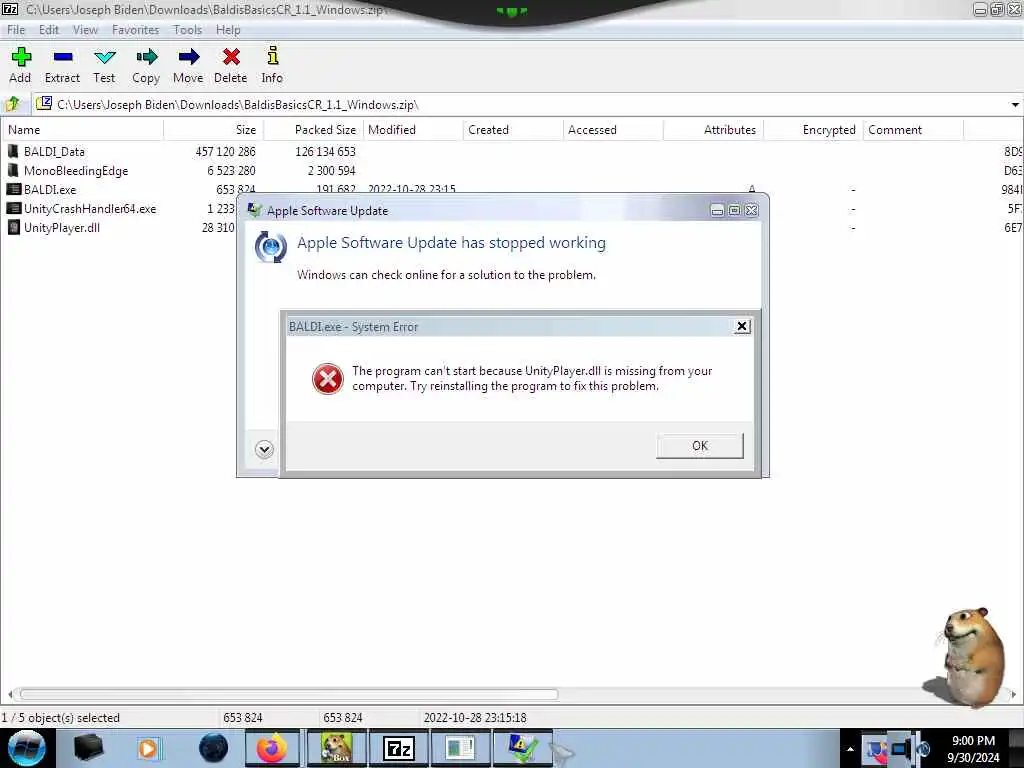Go up one folder level with arrow icon

click(12, 104)
